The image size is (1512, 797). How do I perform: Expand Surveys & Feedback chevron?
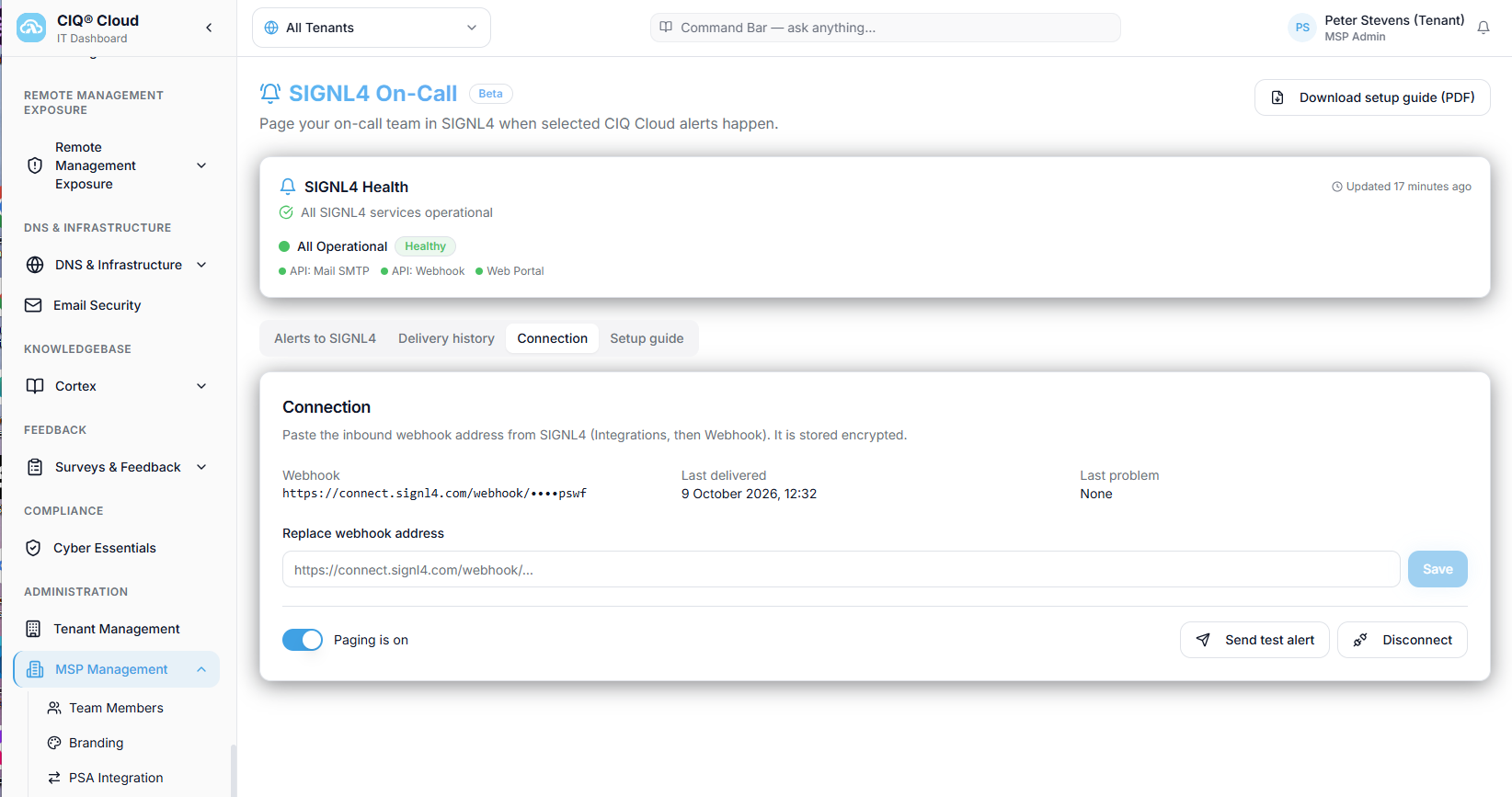click(201, 467)
